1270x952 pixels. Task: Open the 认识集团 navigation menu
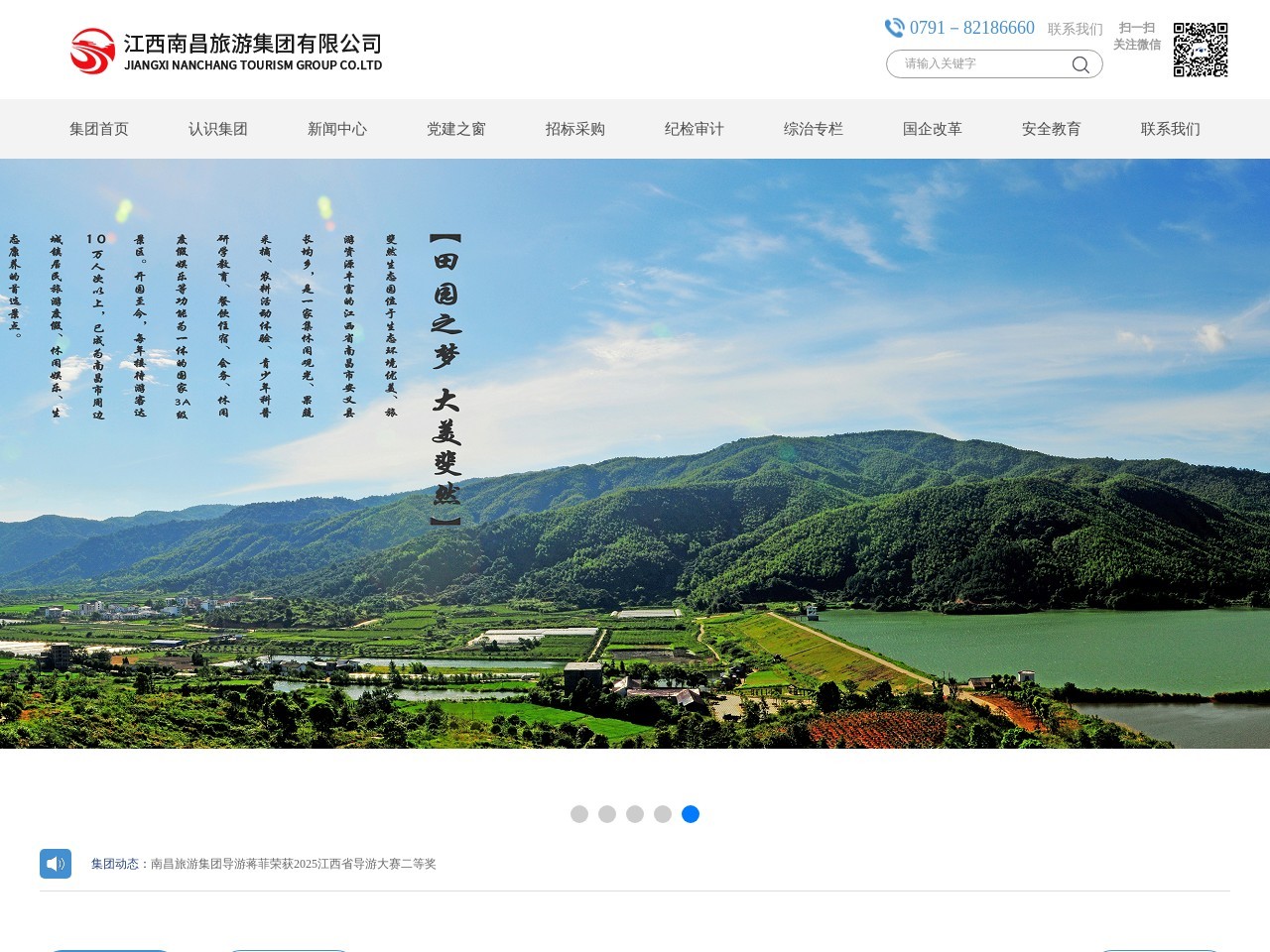(219, 129)
